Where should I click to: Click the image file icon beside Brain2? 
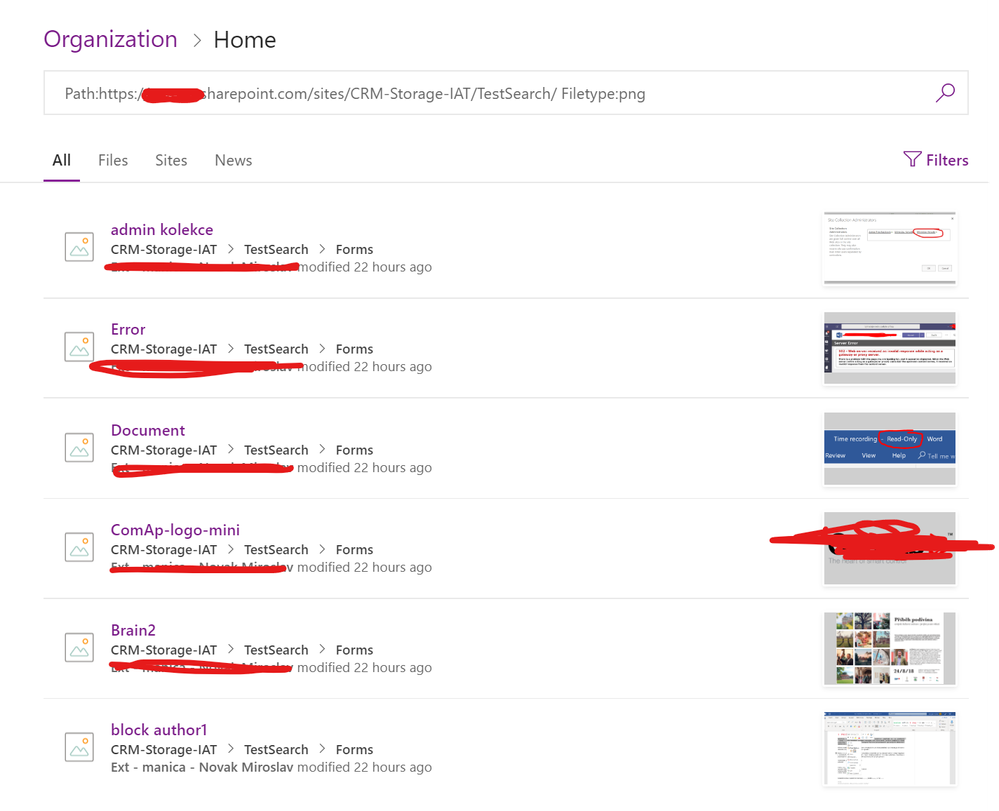pyautogui.click(x=79, y=646)
